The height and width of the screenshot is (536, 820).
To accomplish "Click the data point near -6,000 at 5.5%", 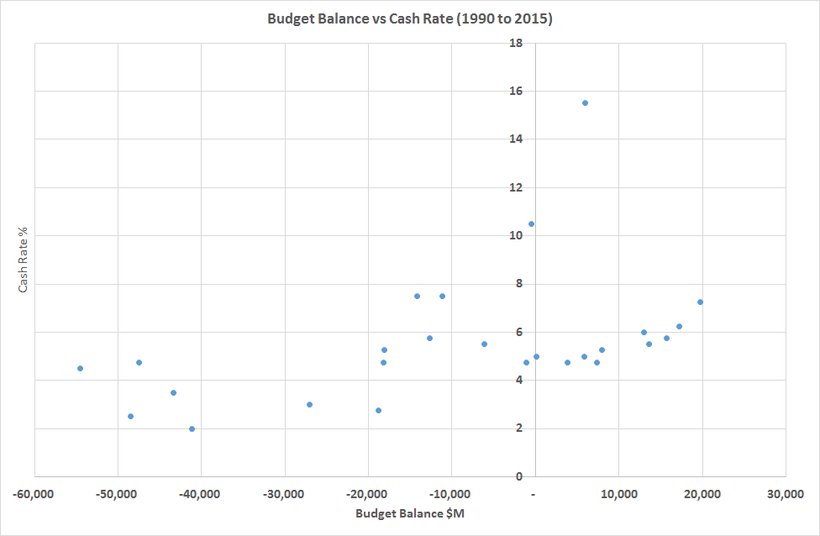I will pyautogui.click(x=484, y=344).
